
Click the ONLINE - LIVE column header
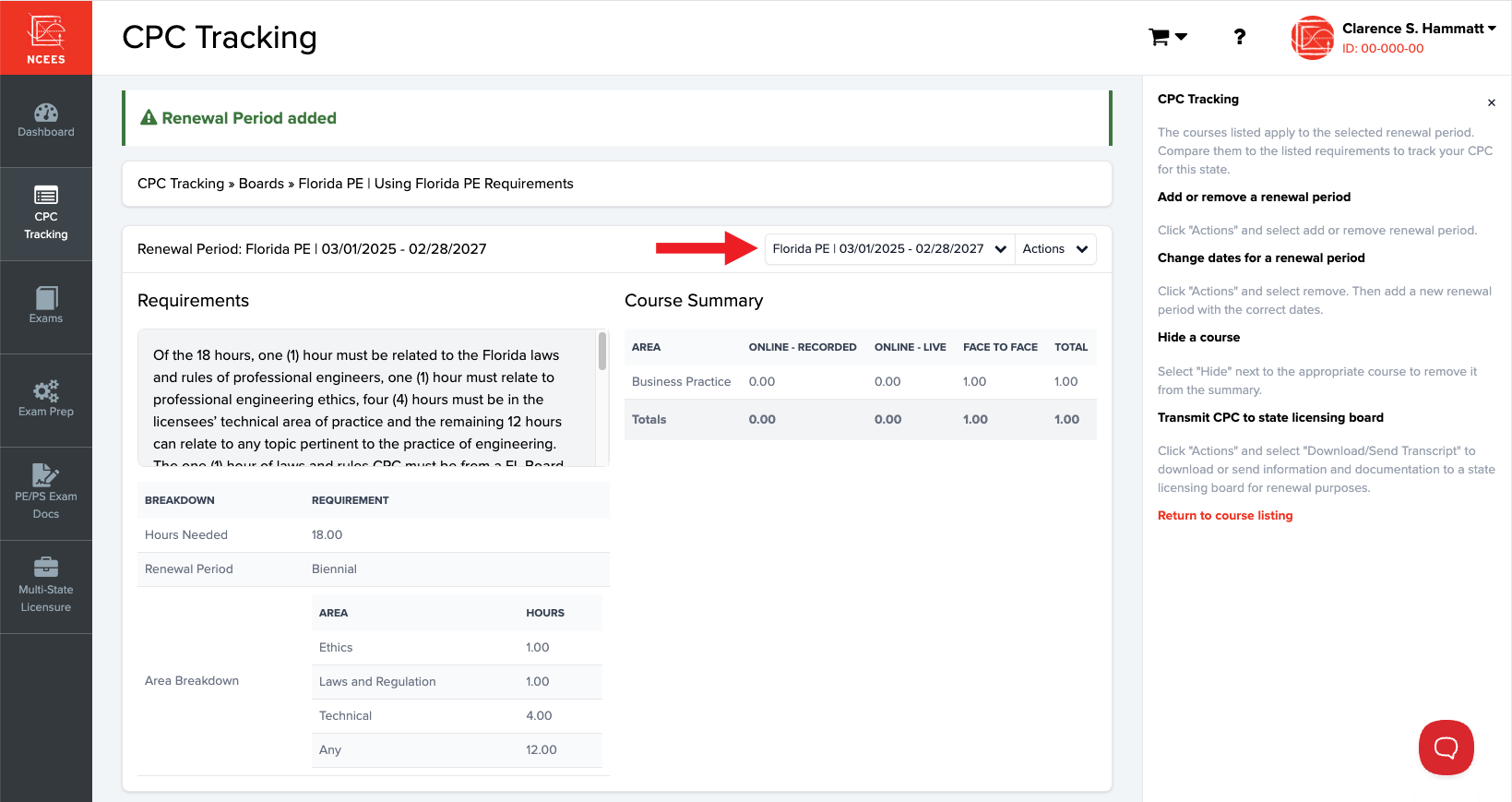point(911,347)
